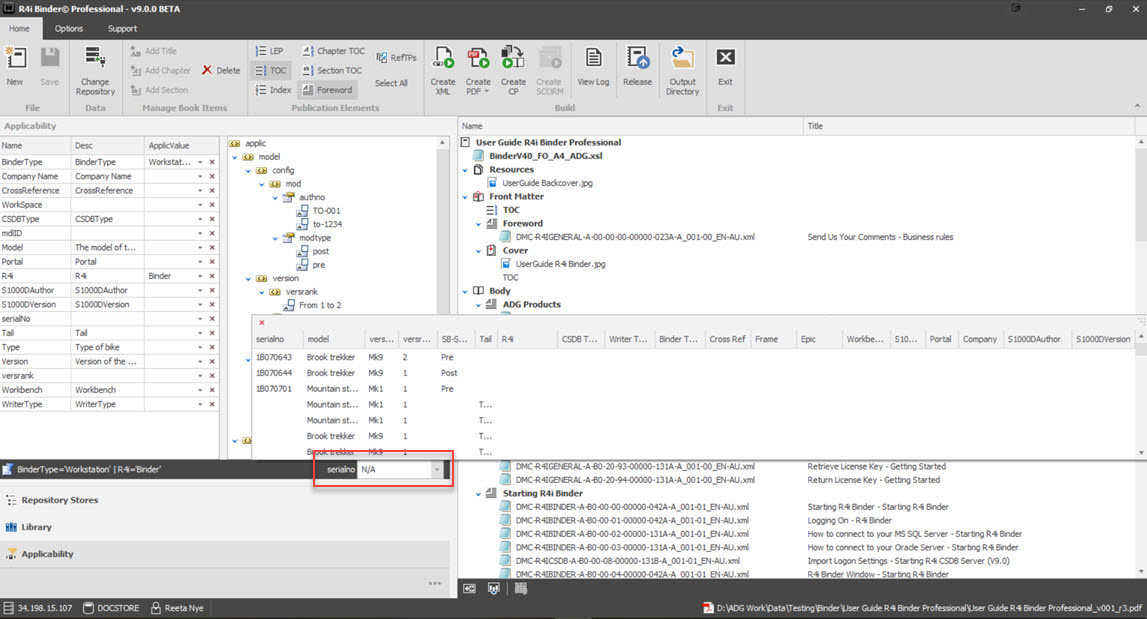Collapse the ribbon with the chevron
Screen dimensions: 1147x619
coord(1137,107)
